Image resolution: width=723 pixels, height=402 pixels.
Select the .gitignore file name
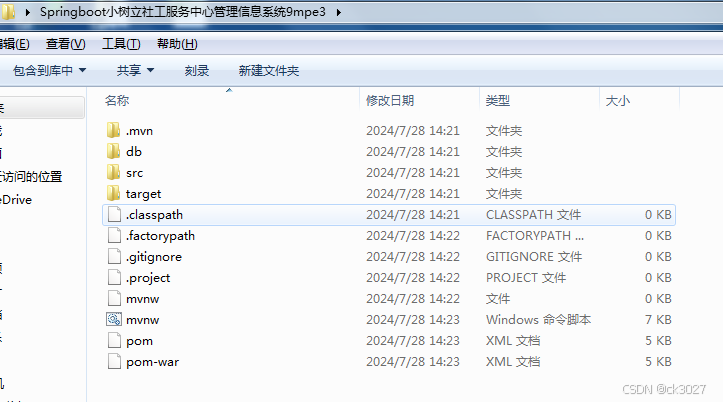click(154, 257)
